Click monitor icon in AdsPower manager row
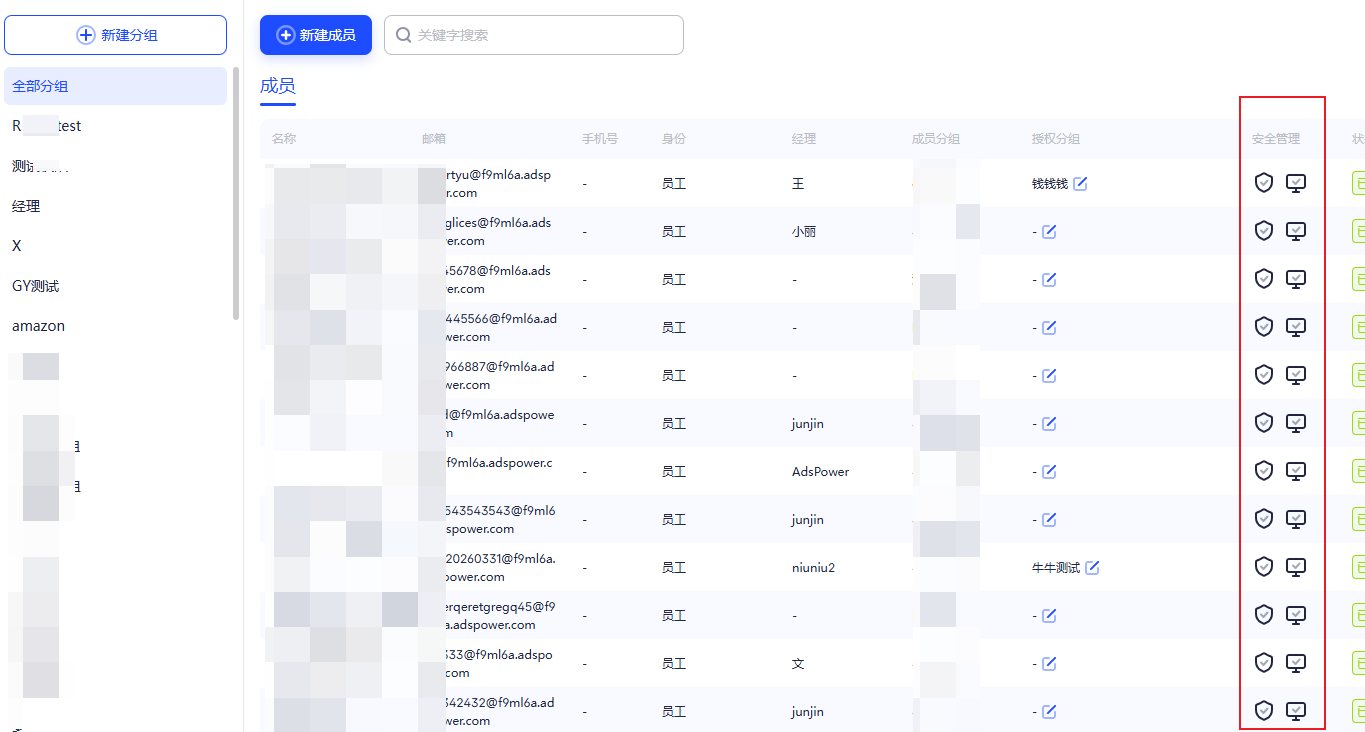Image resolution: width=1365 pixels, height=732 pixels. [x=1296, y=471]
